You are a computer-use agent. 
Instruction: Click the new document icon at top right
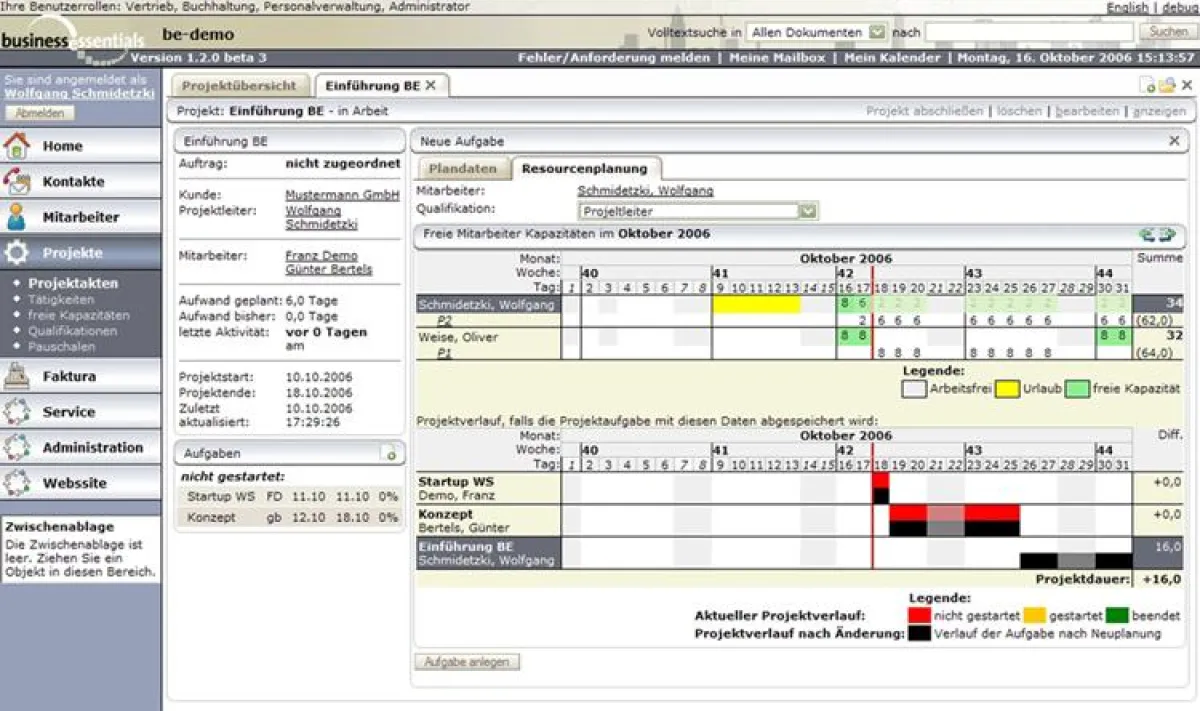coord(1149,86)
